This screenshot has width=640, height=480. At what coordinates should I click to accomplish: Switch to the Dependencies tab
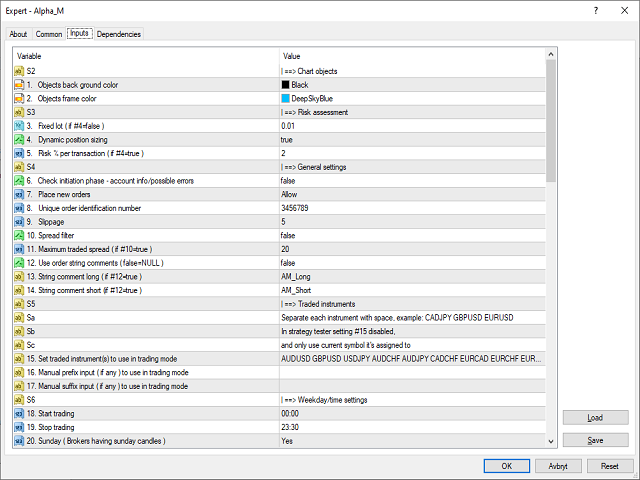(x=119, y=34)
